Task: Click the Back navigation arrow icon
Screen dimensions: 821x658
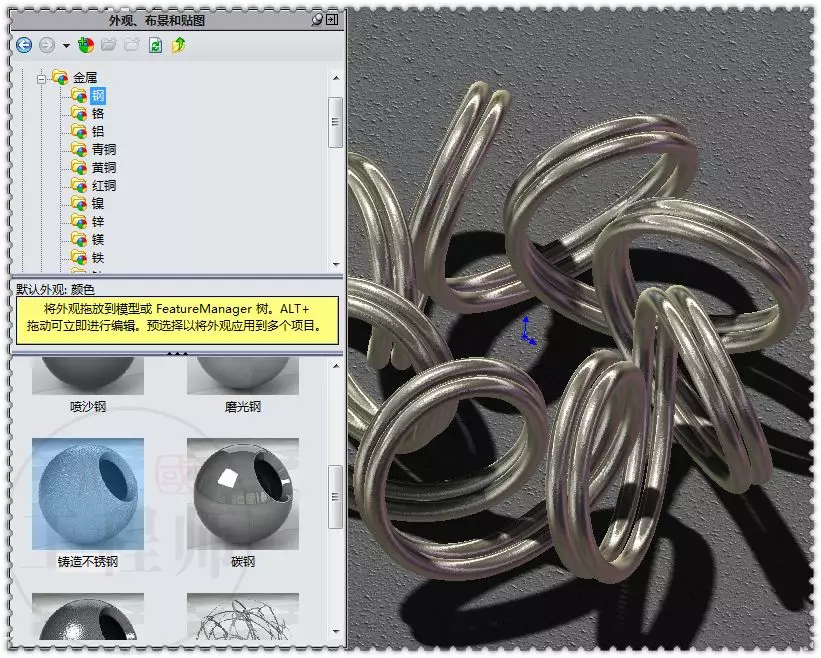Action: pos(24,46)
